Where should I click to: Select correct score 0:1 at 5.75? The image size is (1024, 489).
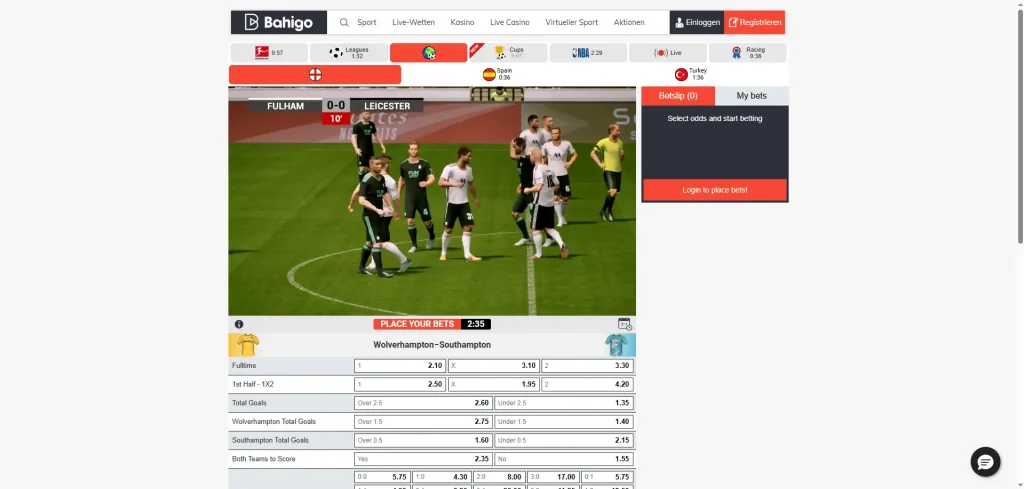[606, 477]
